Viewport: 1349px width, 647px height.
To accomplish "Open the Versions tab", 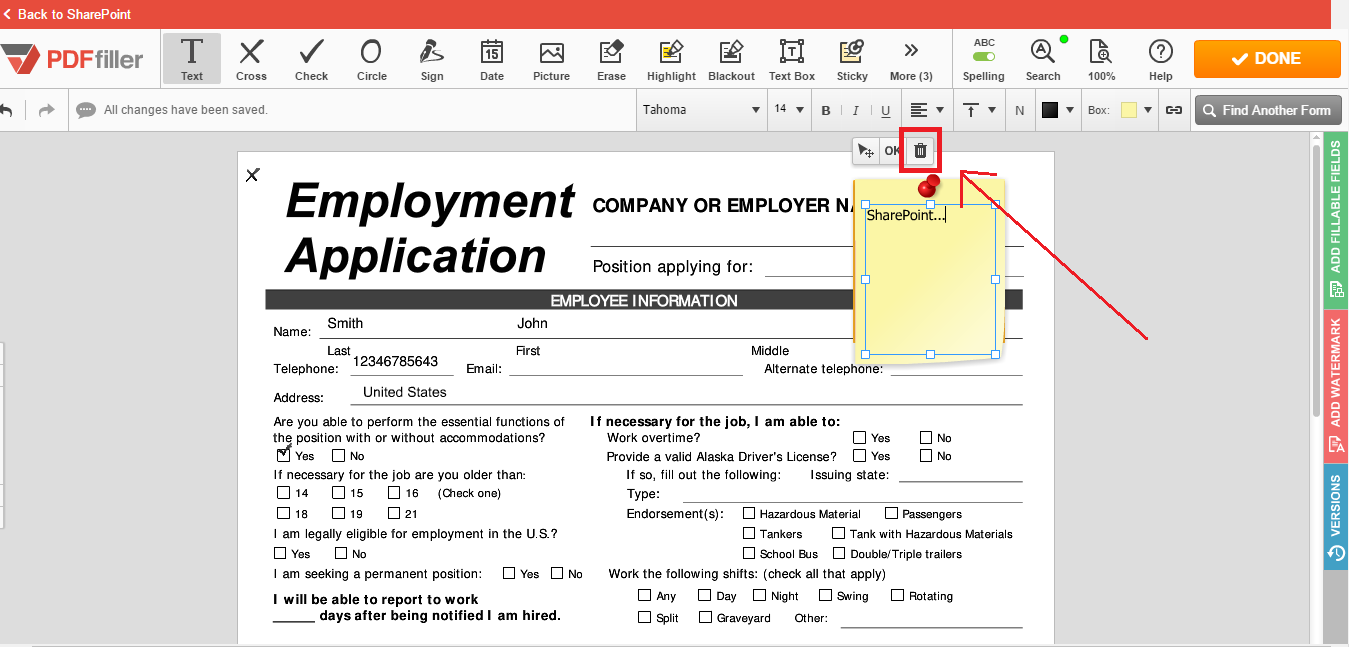I will coord(1336,517).
